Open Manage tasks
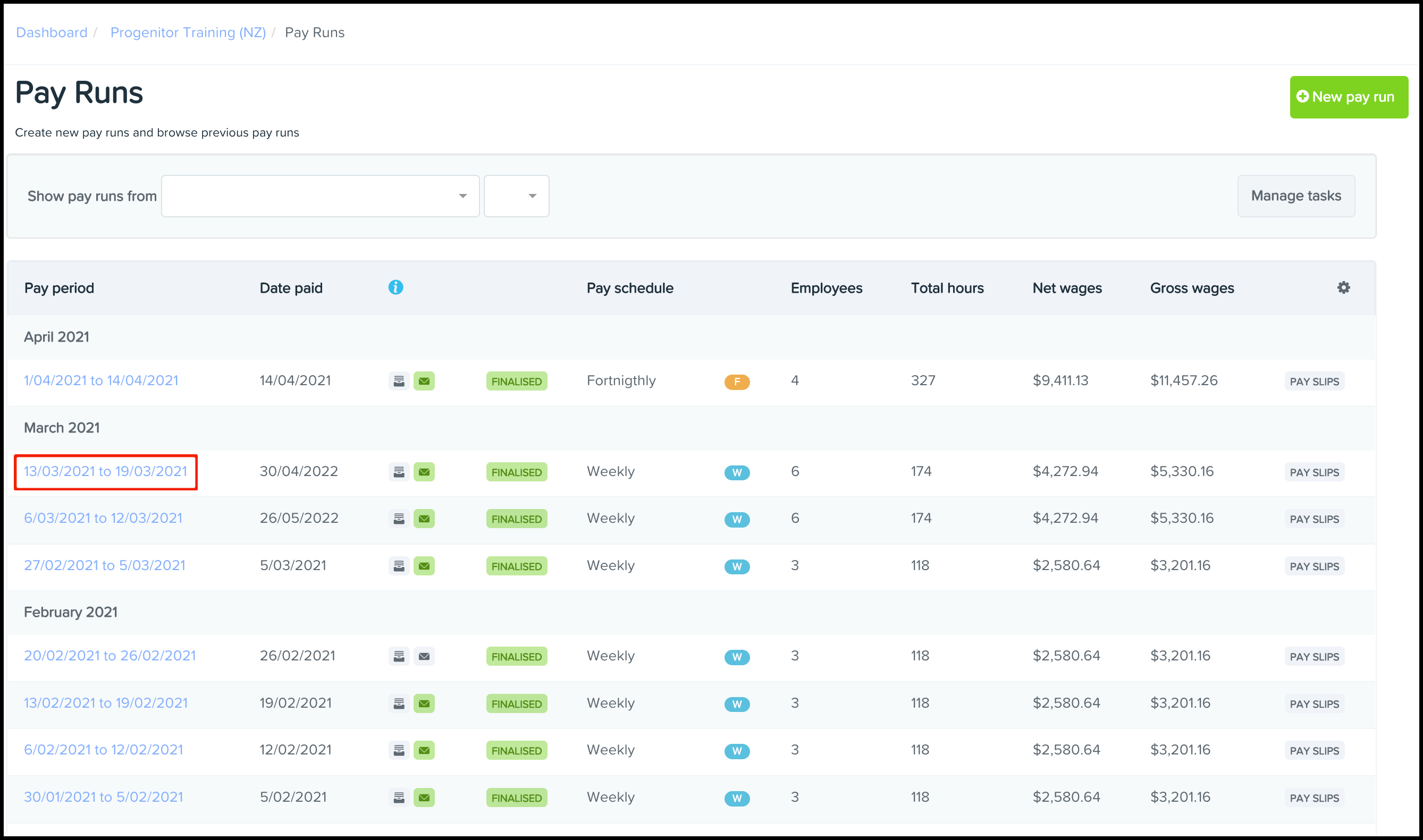Image resolution: width=1423 pixels, height=840 pixels. 1295,196
